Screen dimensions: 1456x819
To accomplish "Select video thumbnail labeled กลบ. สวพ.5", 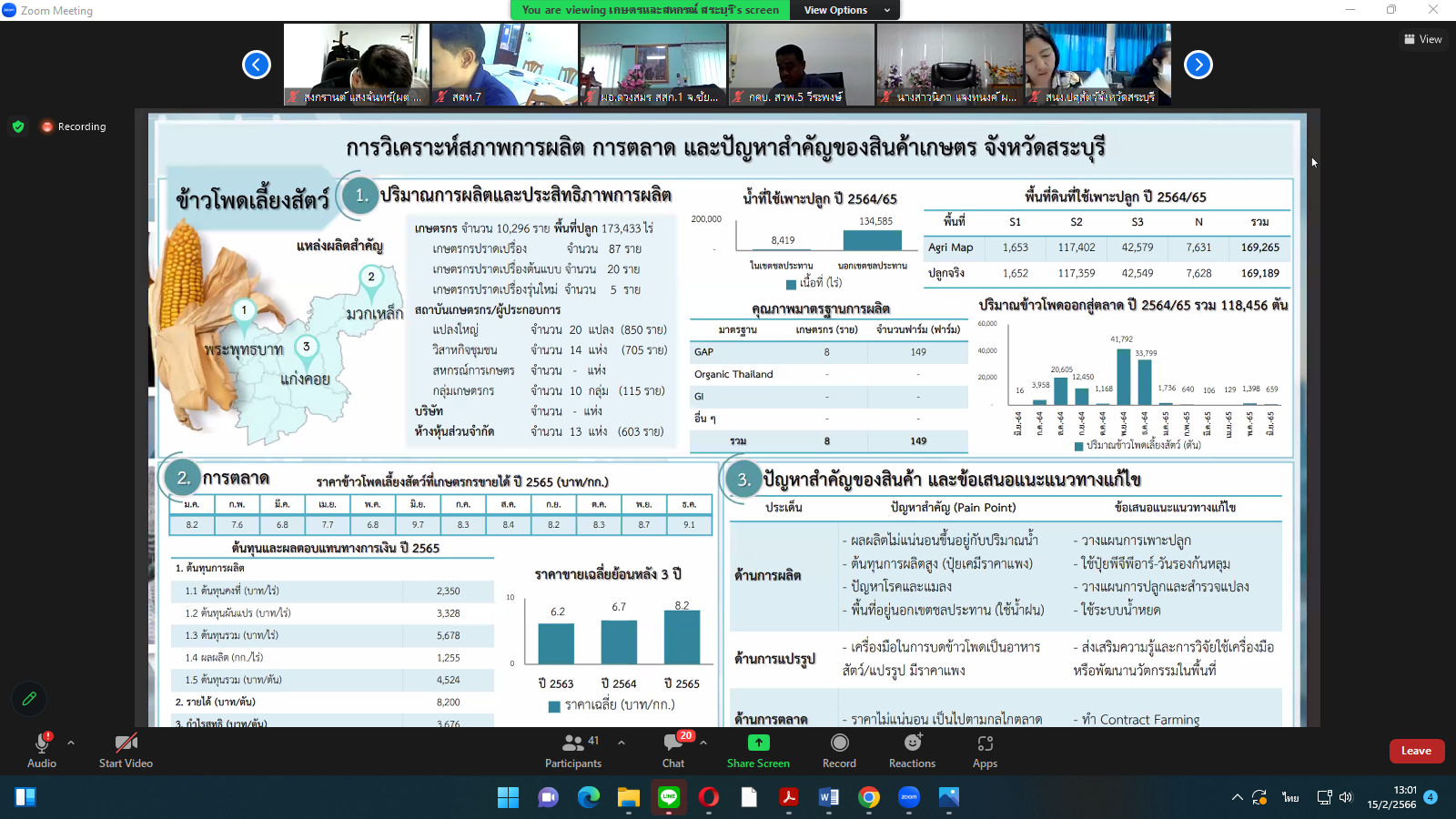I will (x=801, y=65).
